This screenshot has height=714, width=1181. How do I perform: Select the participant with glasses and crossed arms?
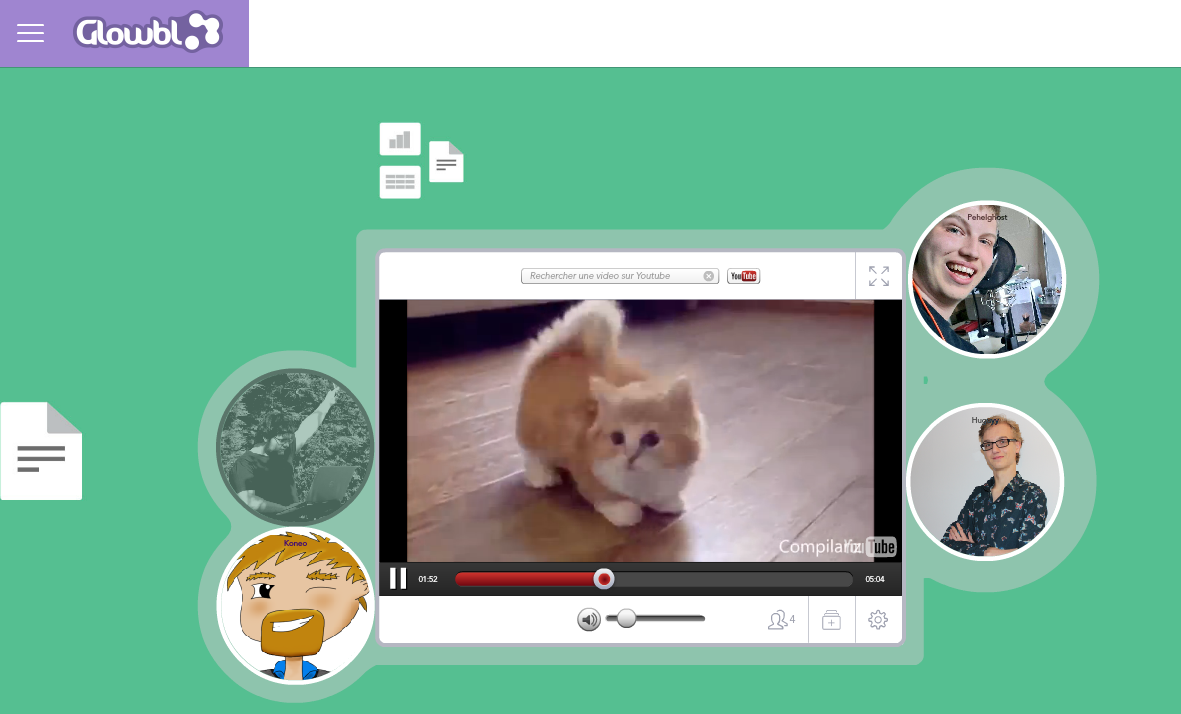(985, 482)
